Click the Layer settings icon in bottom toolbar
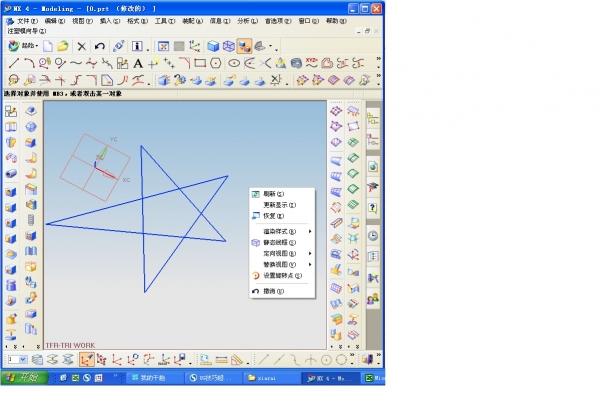 [37, 359]
